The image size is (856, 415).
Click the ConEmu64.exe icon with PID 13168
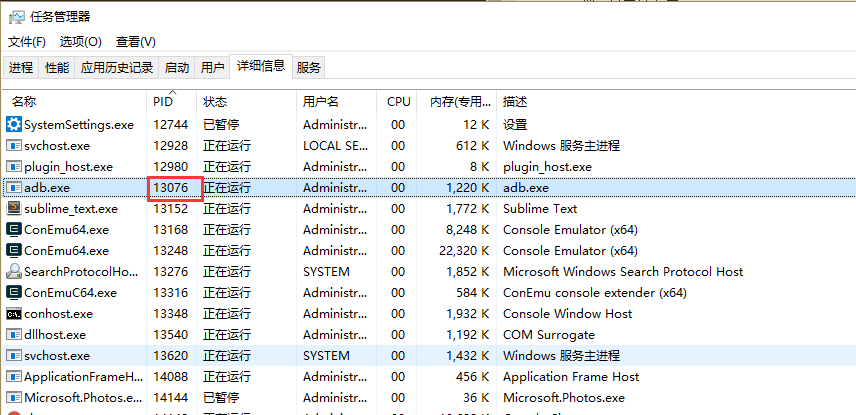(14, 229)
